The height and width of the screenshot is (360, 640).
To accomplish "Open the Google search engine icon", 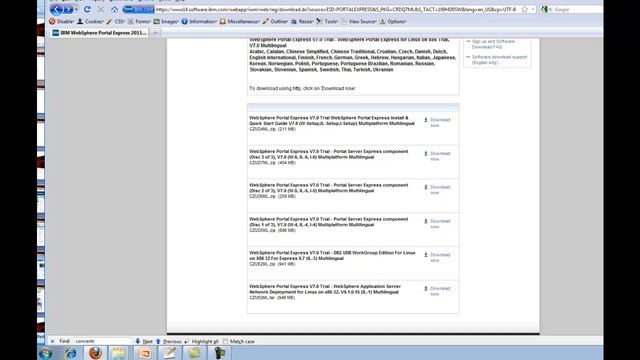I will pos(544,9).
